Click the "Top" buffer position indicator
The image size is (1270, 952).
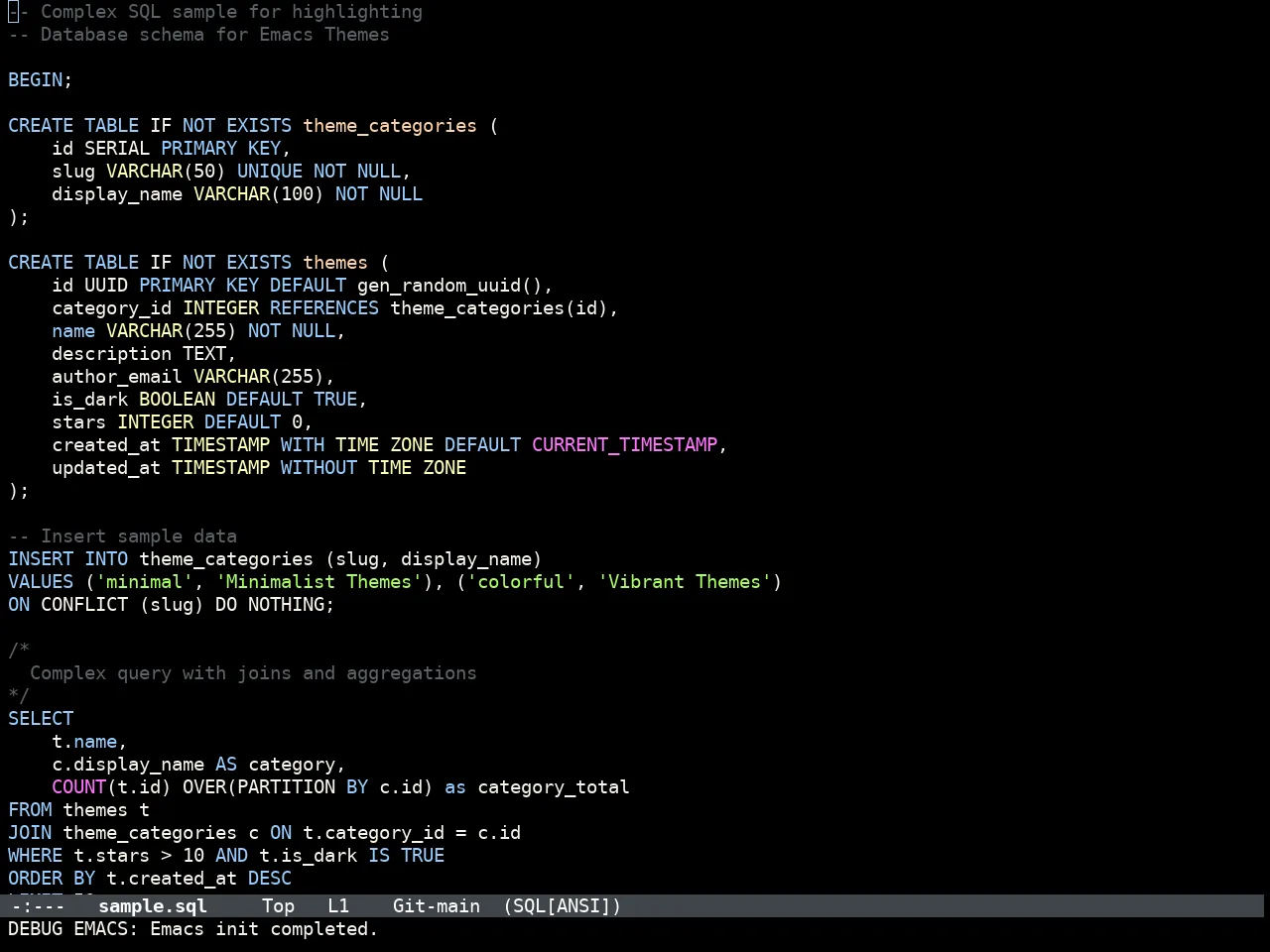pos(278,906)
